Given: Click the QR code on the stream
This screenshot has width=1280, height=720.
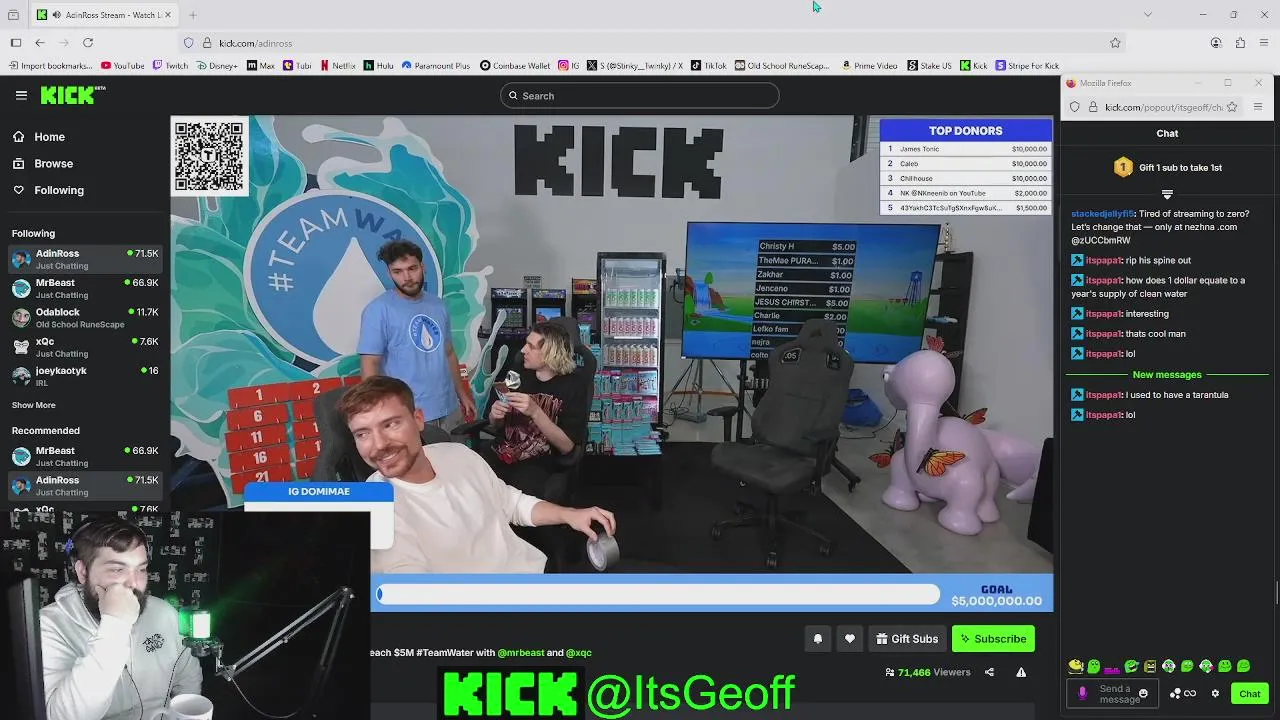Looking at the screenshot, I should (x=209, y=156).
